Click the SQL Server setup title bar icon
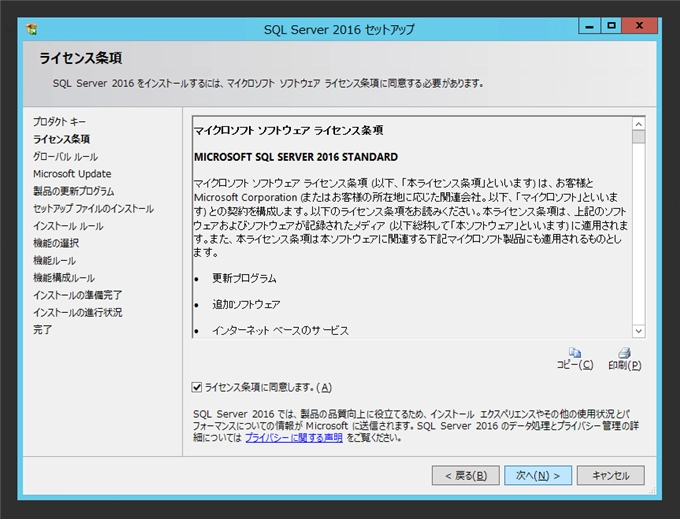This screenshot has height=519, width=680. coord(32,29)
